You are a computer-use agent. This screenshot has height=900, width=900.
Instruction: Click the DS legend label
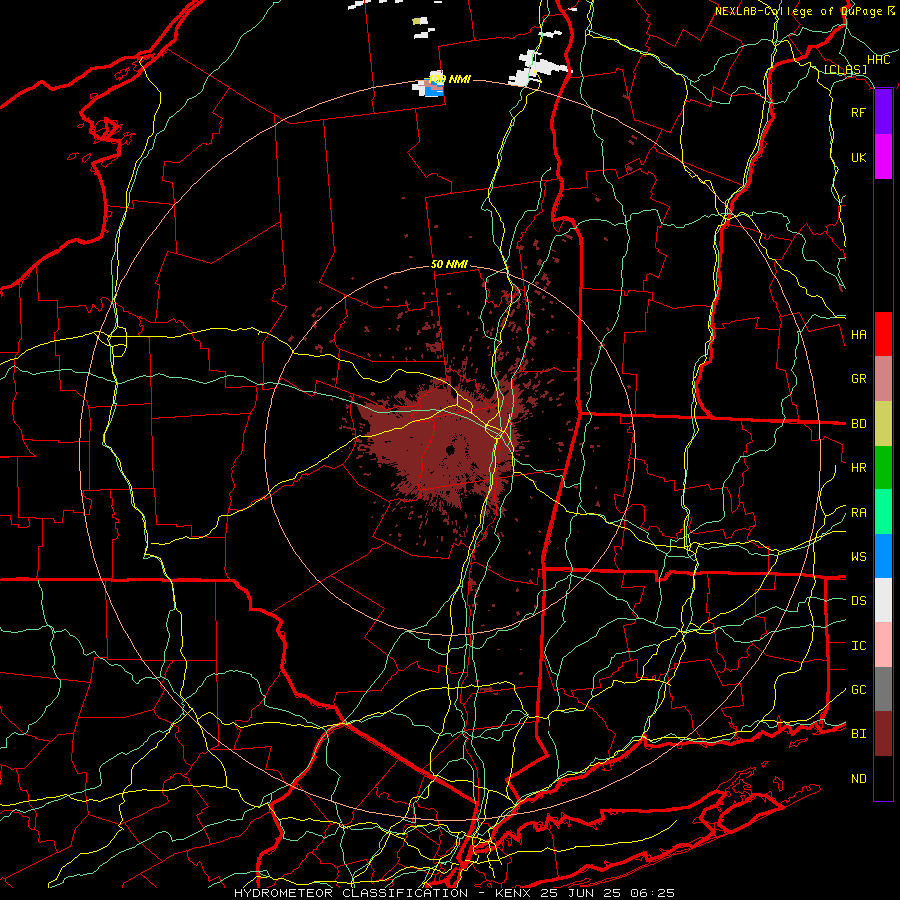858,601
